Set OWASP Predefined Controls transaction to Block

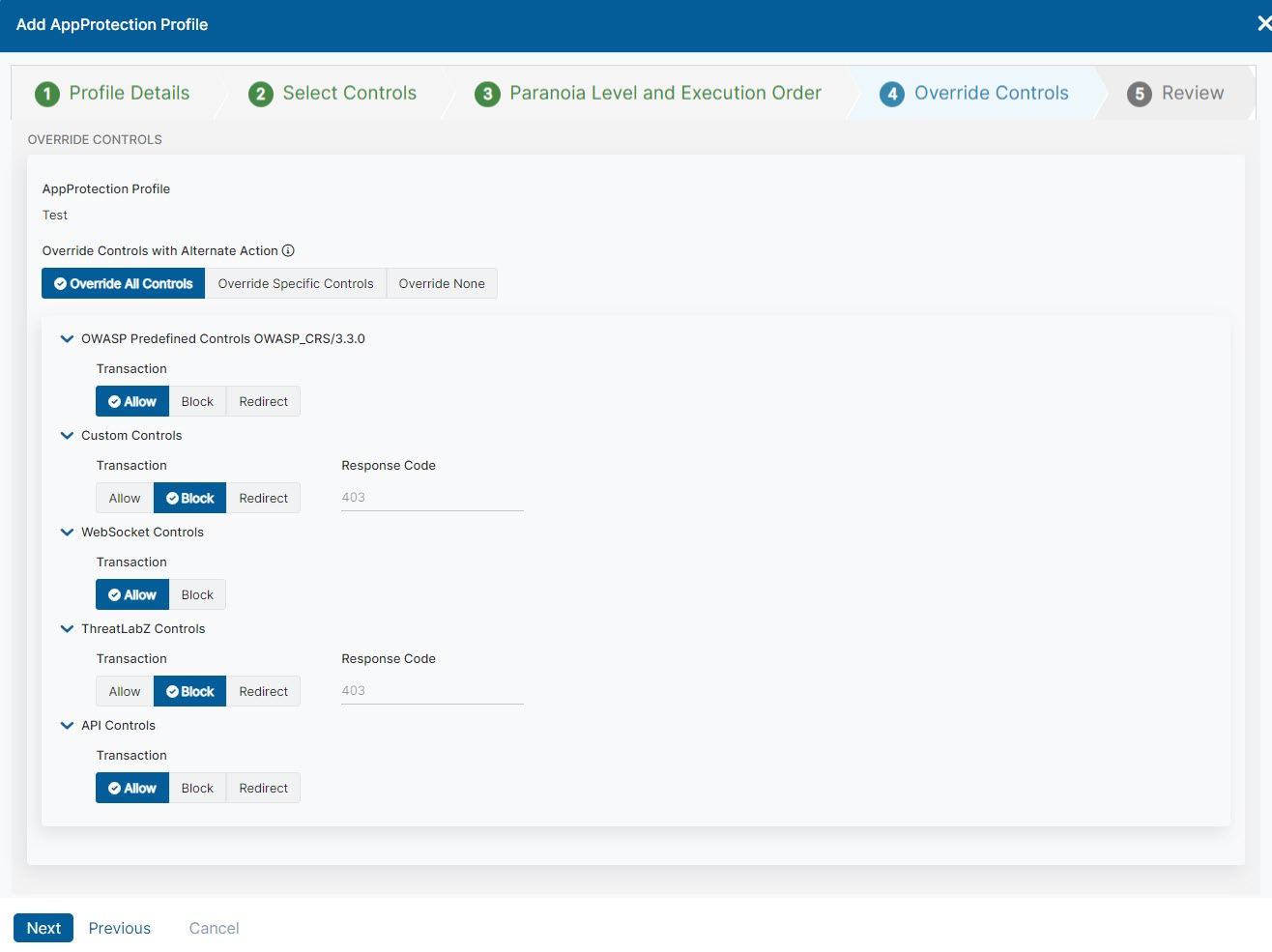pyautogui.click(x=197, y=402)
